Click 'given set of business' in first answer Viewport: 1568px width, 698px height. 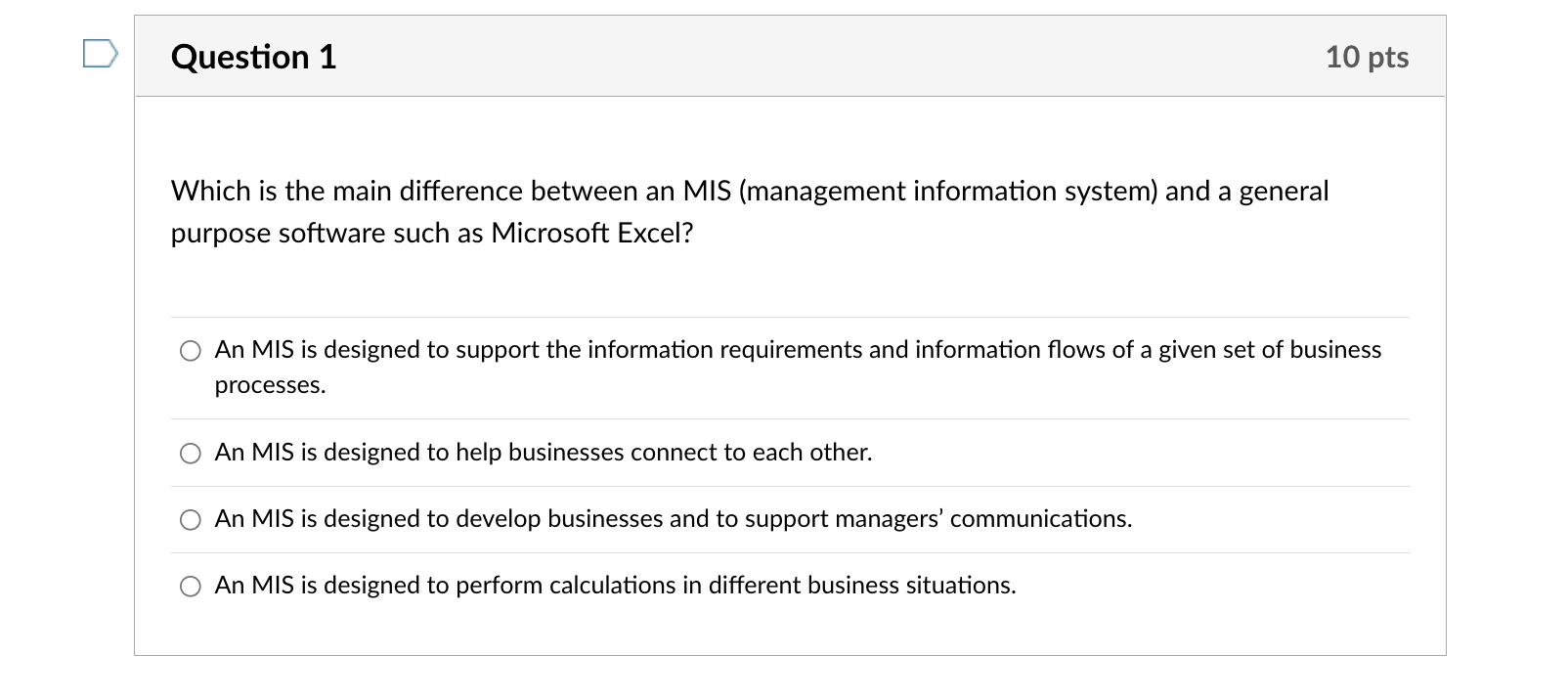[x=1270, y=350]
